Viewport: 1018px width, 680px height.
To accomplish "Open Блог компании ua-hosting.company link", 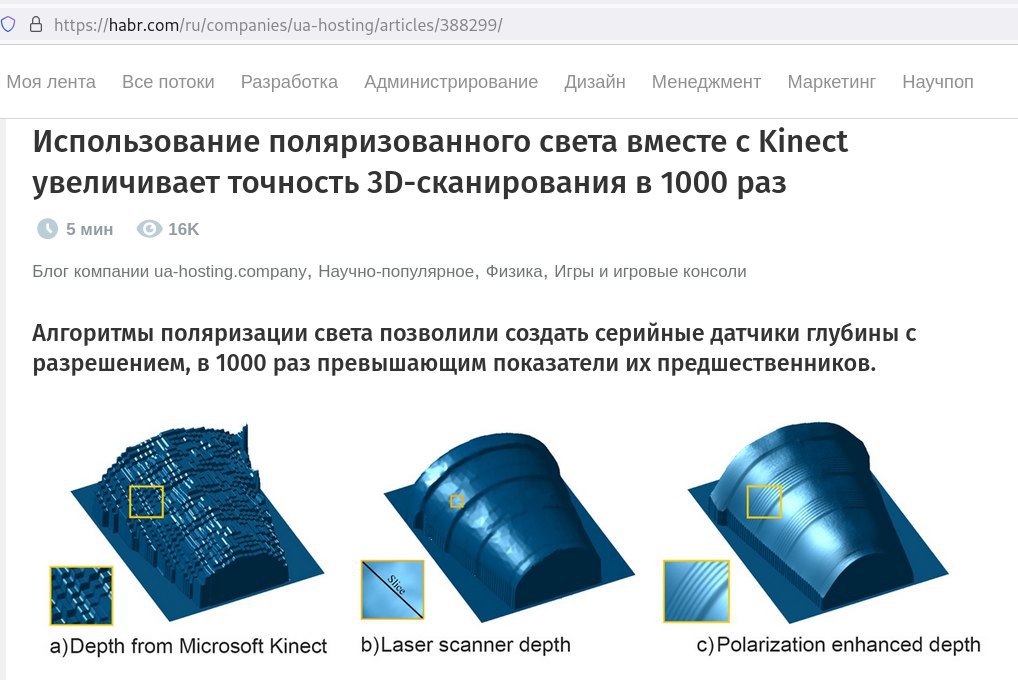I will 169,271.
